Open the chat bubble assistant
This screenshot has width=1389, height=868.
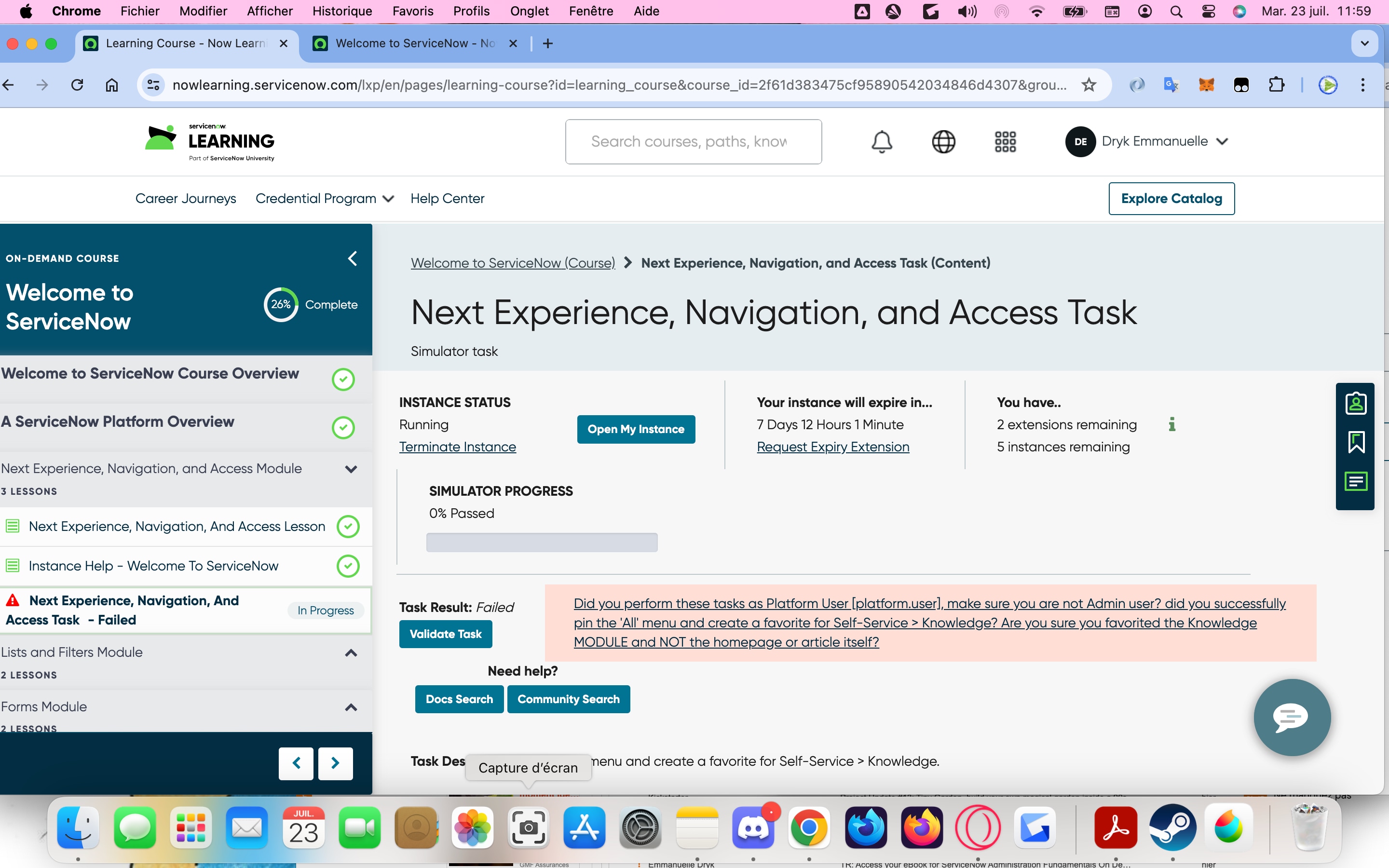[1292, 717]
